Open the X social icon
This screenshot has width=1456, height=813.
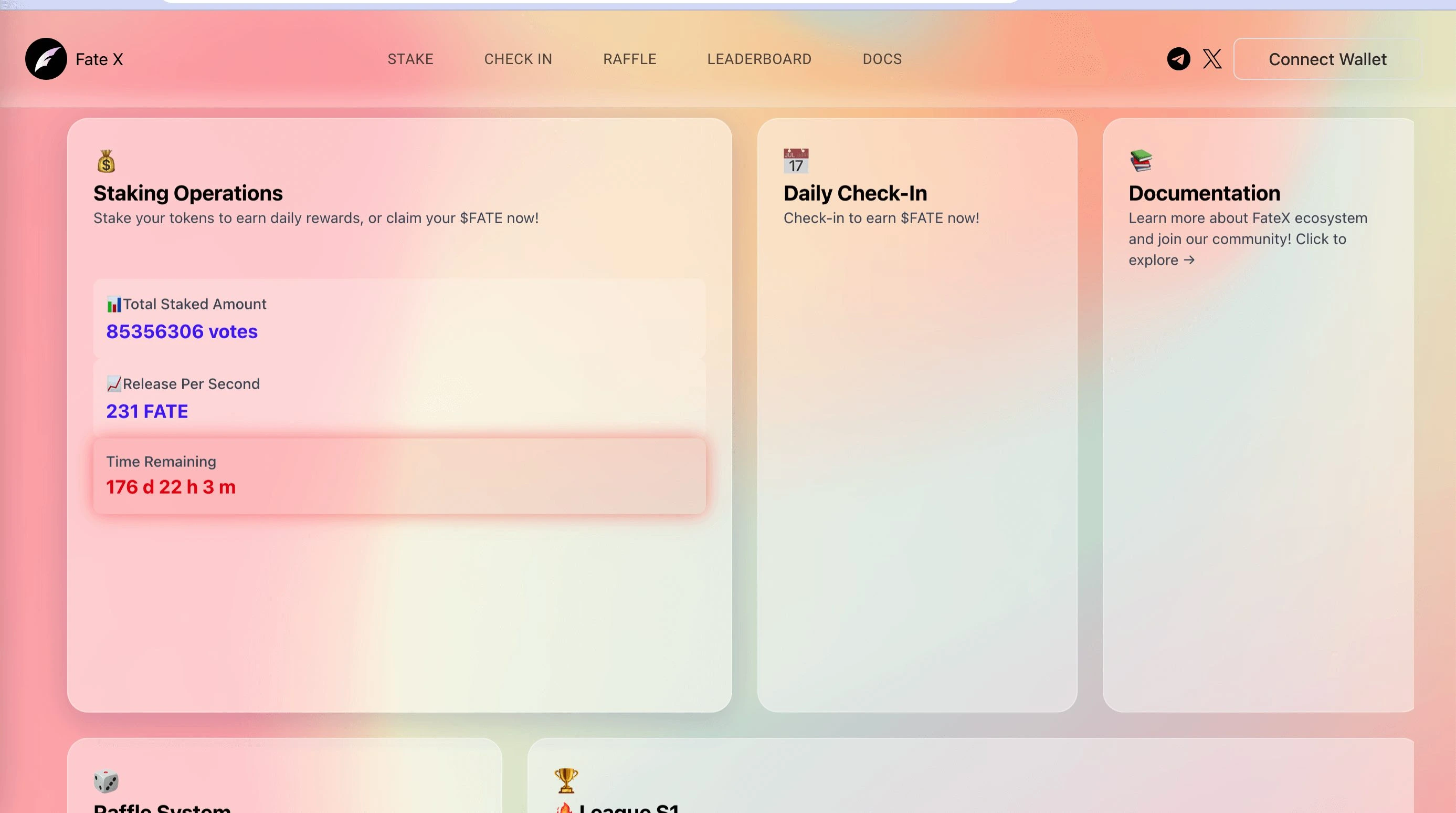tap(1212, 59)
